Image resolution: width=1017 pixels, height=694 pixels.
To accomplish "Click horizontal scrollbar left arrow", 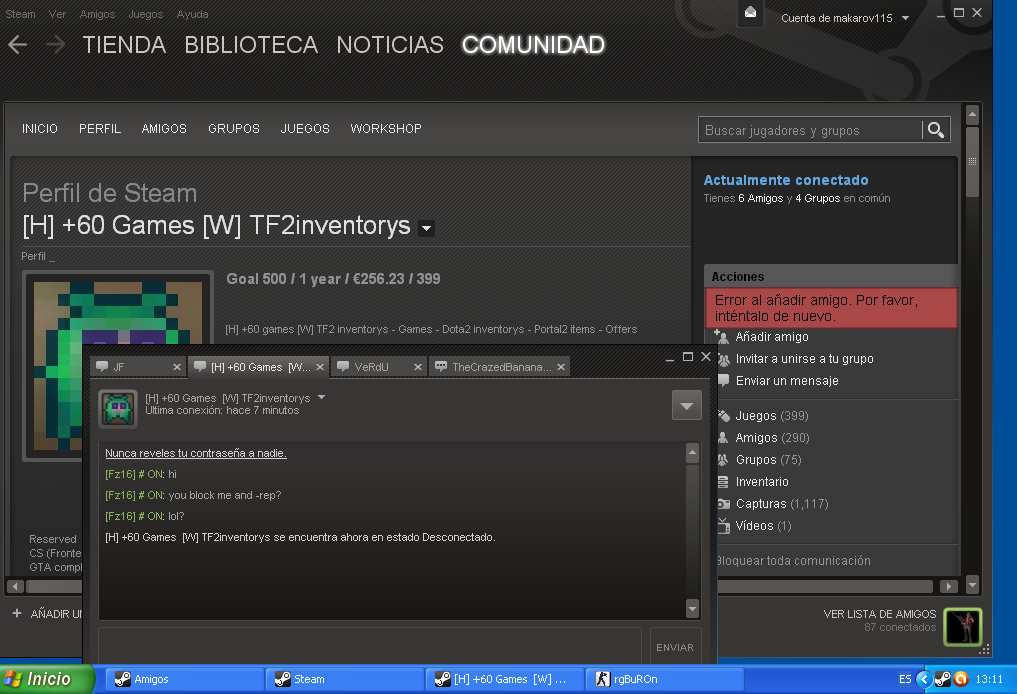I will pyautogui.click(x=15, y=586).
